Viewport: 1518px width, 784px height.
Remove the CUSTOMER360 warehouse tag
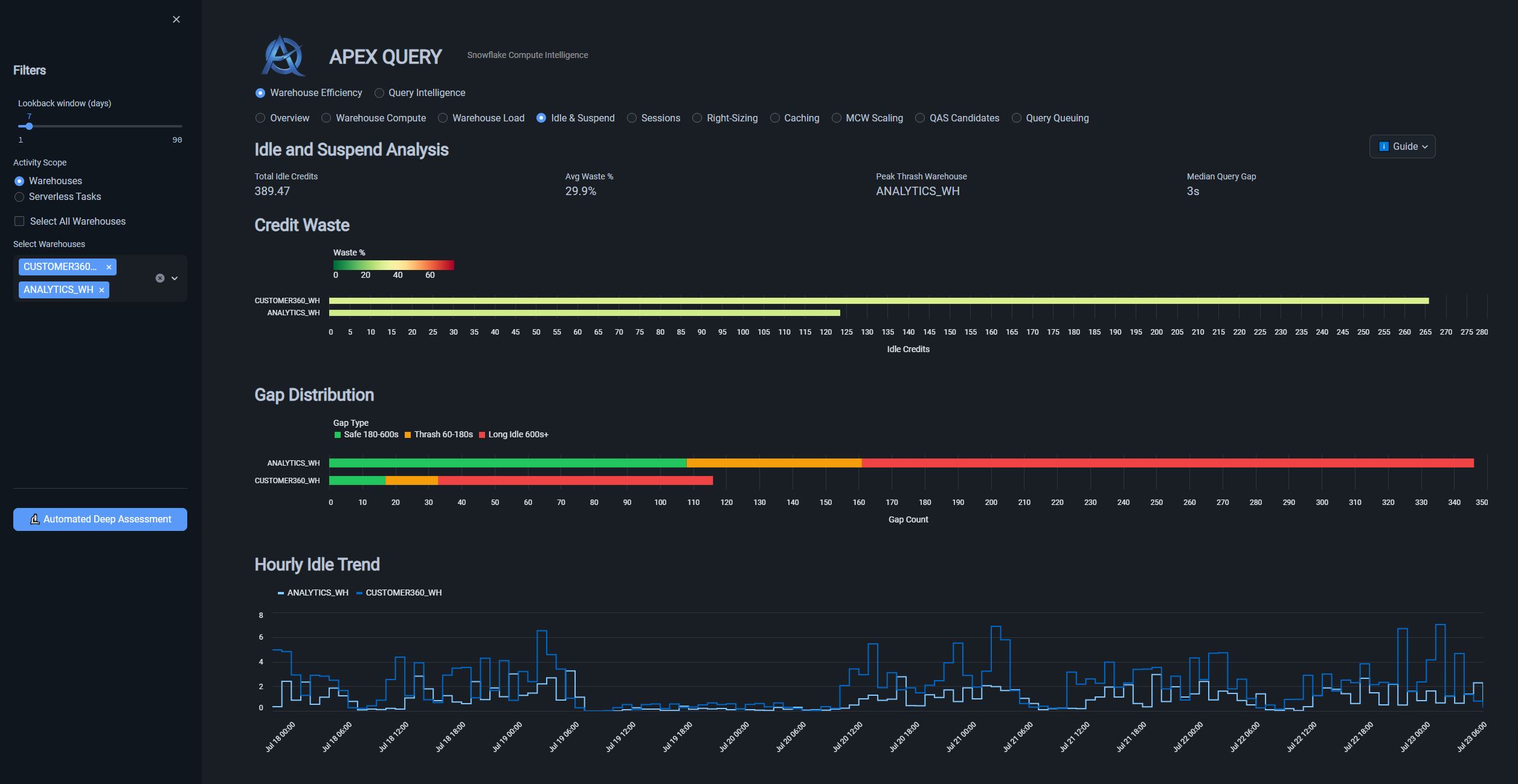click(x=109, y=267)
